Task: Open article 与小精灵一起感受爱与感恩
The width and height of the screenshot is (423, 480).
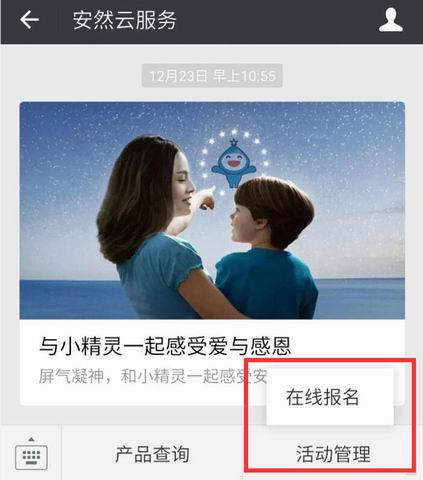Action: point(165,346)
